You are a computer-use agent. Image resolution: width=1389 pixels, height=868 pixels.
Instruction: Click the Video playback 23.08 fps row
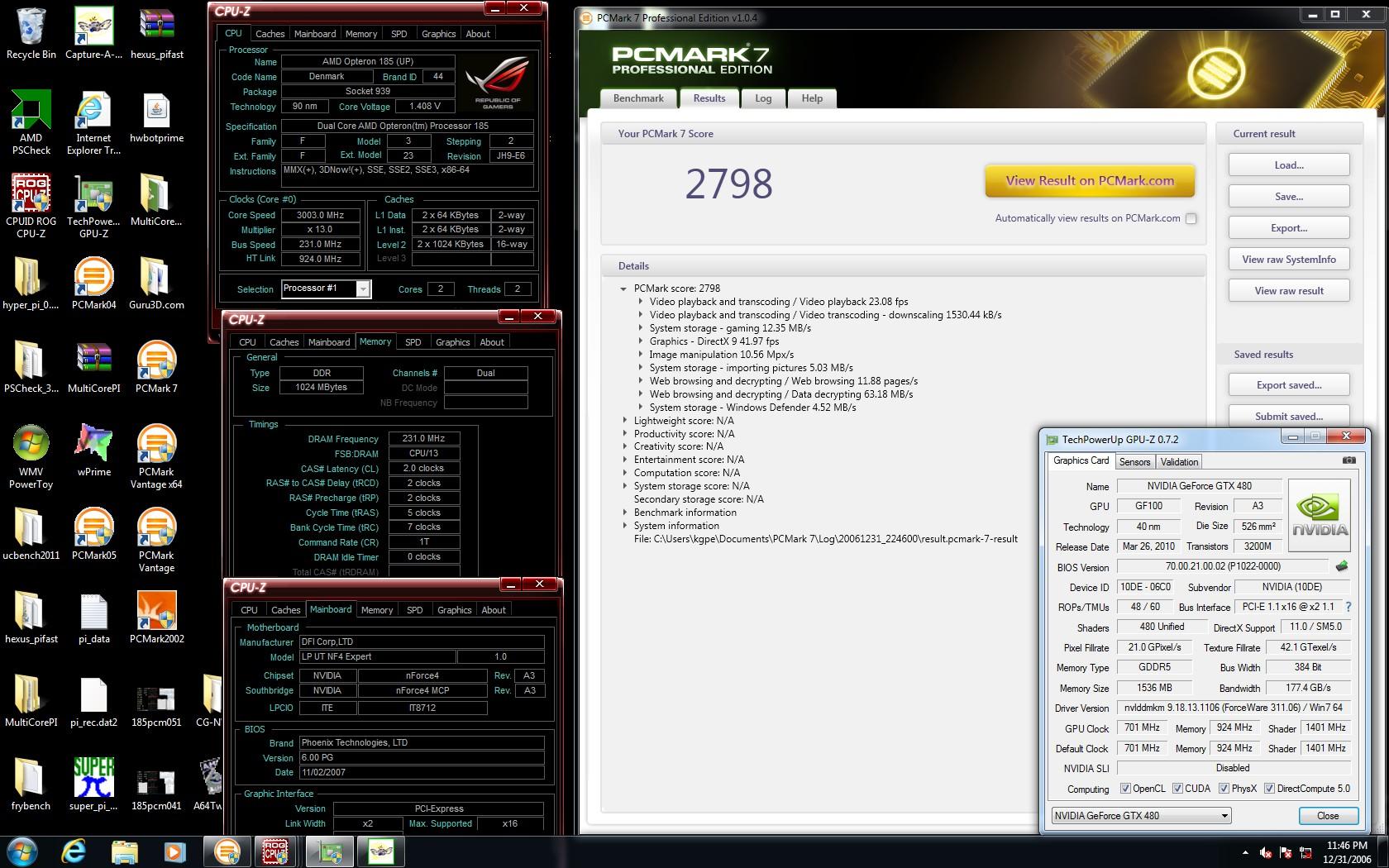(778, 302)
